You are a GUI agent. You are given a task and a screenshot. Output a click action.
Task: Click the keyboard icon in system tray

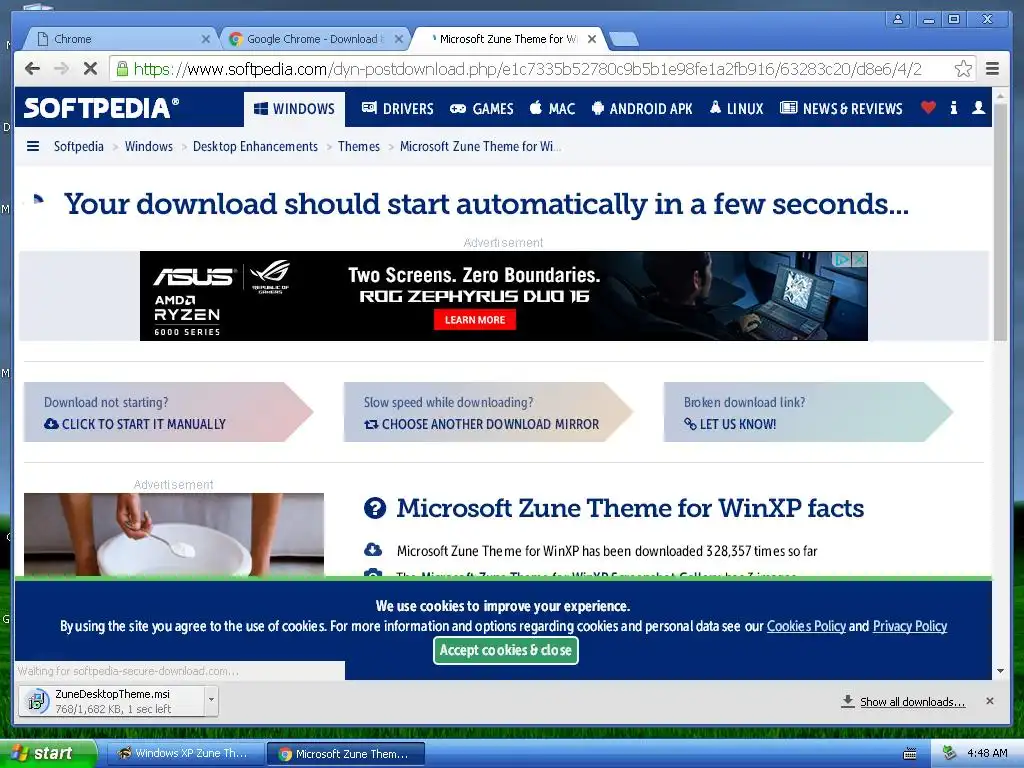[909, 754]
